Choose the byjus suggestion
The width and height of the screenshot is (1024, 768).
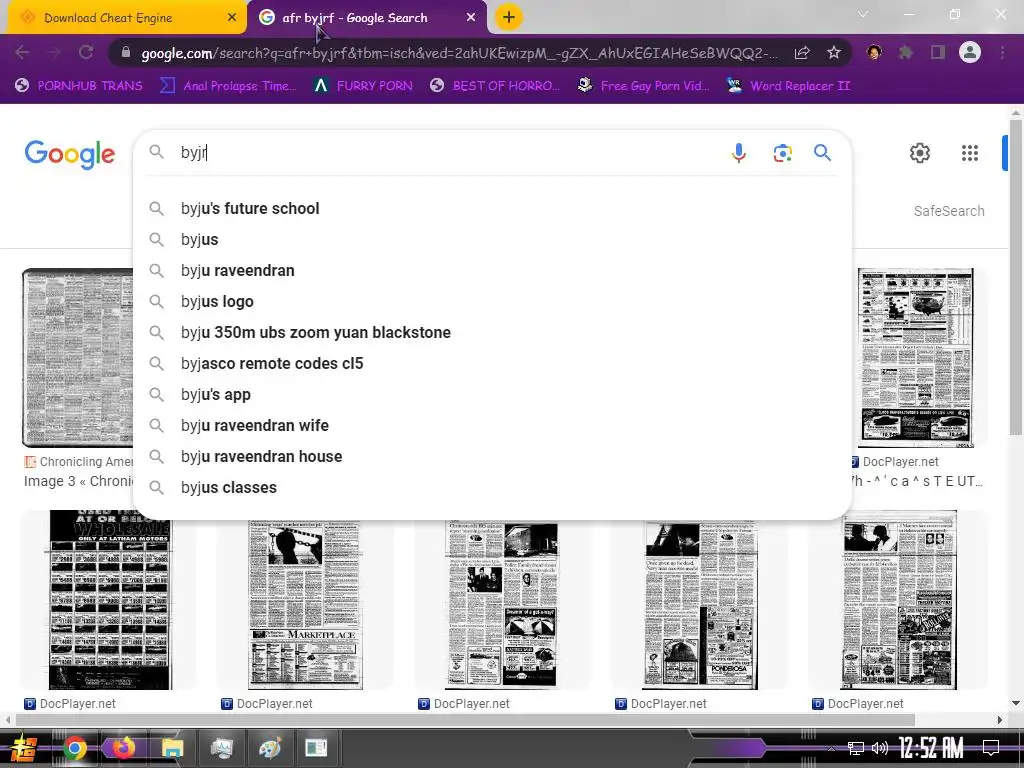tap(492, 240)
